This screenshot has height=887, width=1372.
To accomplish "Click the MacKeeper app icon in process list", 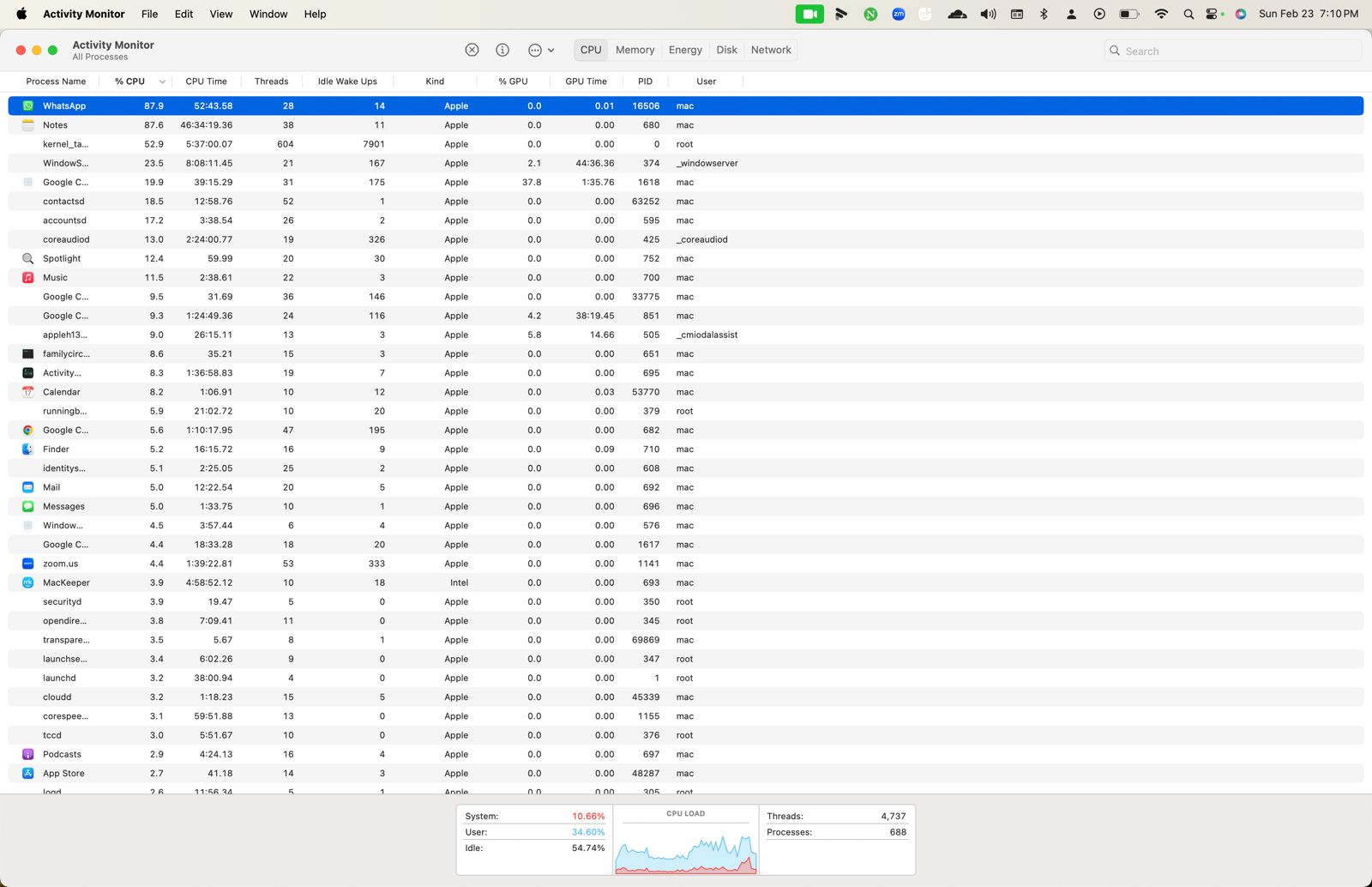I will point(27,582).
